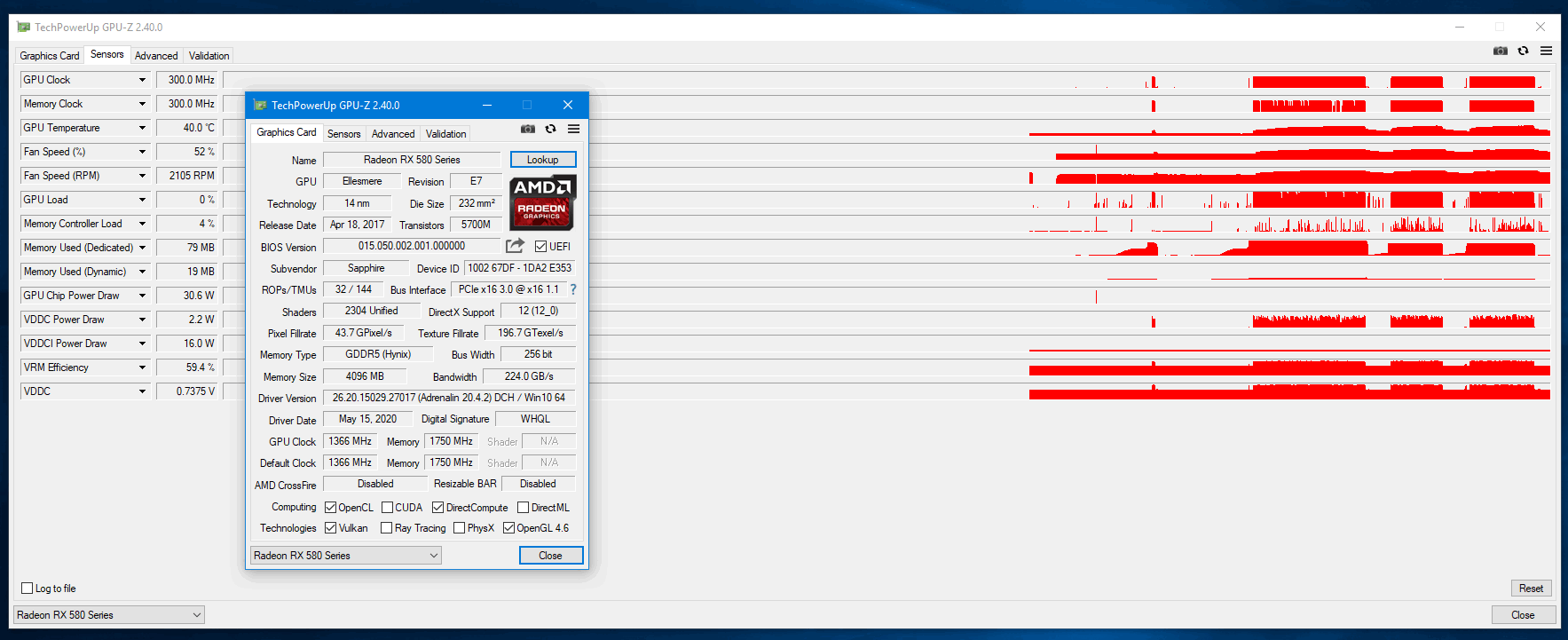Switch to Advanced tab in back window
Screen dimensions: 1568x640
pos(156,55)
